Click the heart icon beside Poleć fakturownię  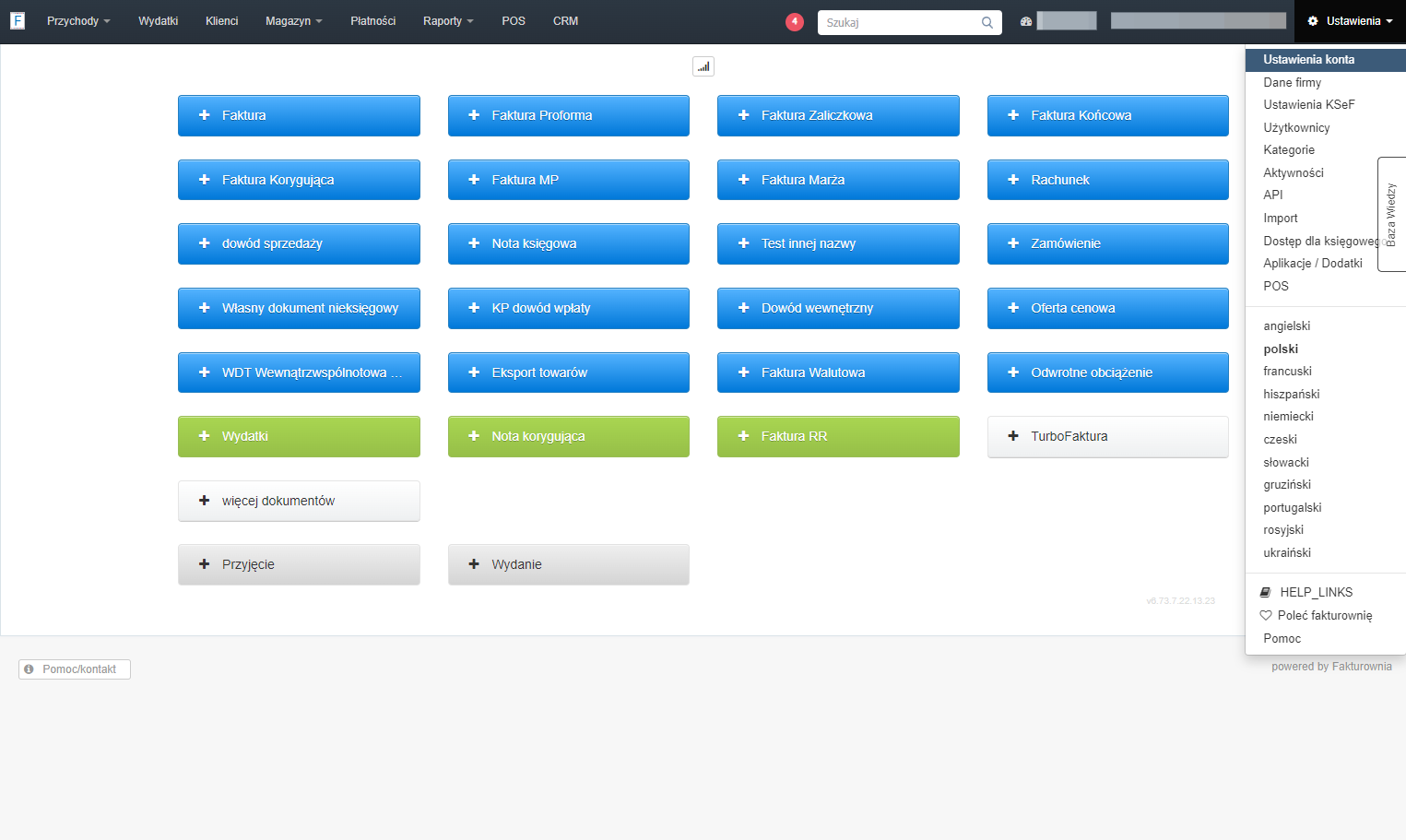tap(1266, 615)
